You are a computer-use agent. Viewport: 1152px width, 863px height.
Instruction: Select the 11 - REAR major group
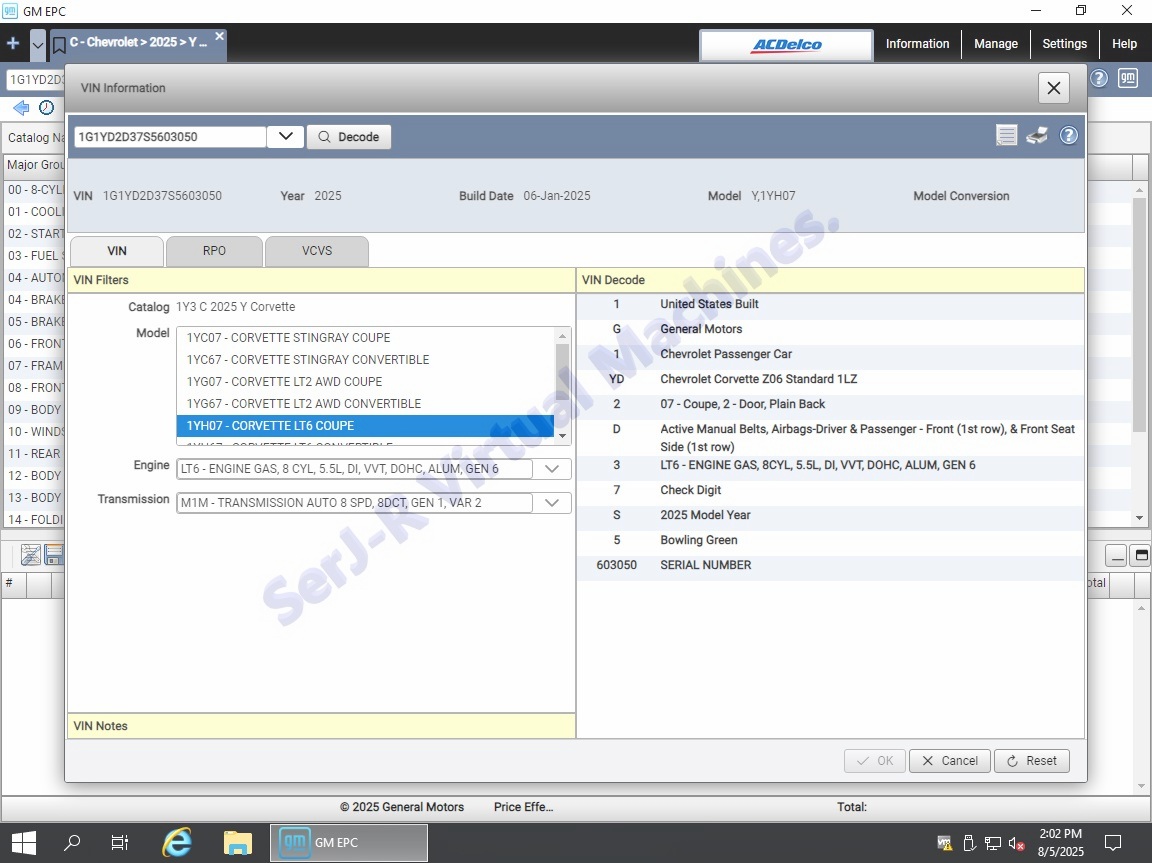[35, 454]
